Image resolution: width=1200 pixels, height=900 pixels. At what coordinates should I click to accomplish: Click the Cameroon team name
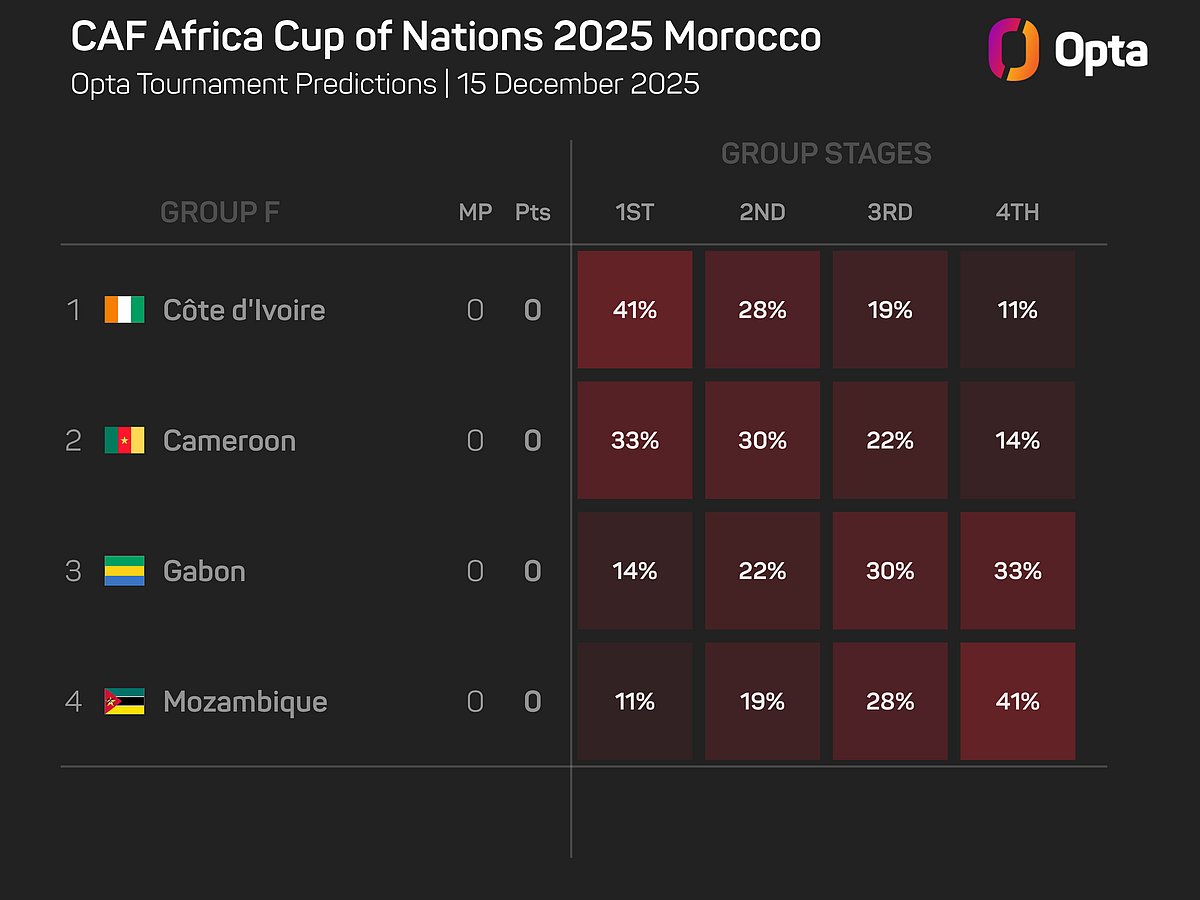[229, 440]
